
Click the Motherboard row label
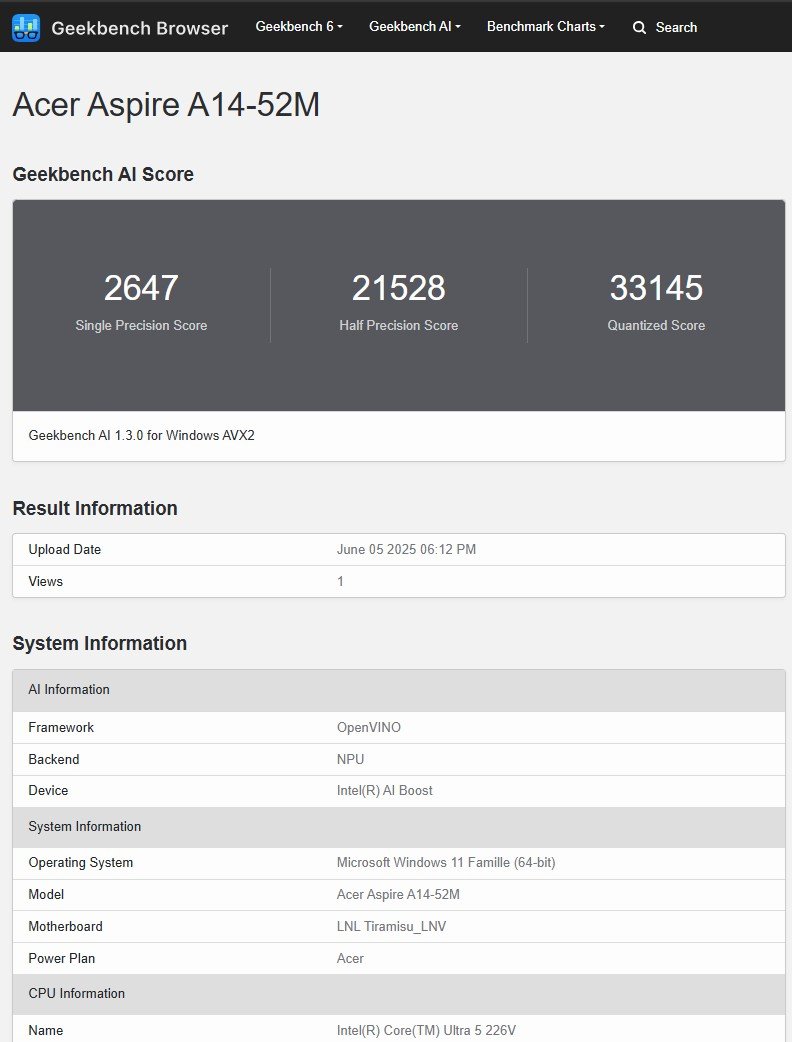pos(65,926)
